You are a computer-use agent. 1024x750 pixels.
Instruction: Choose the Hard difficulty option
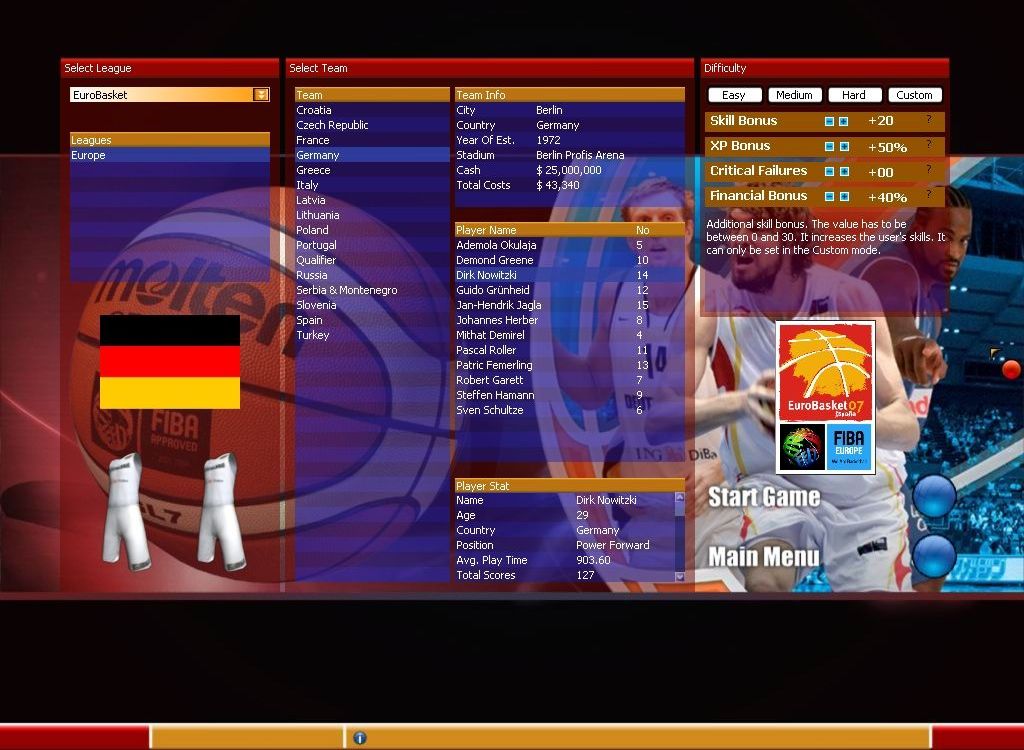click(854, 95)
